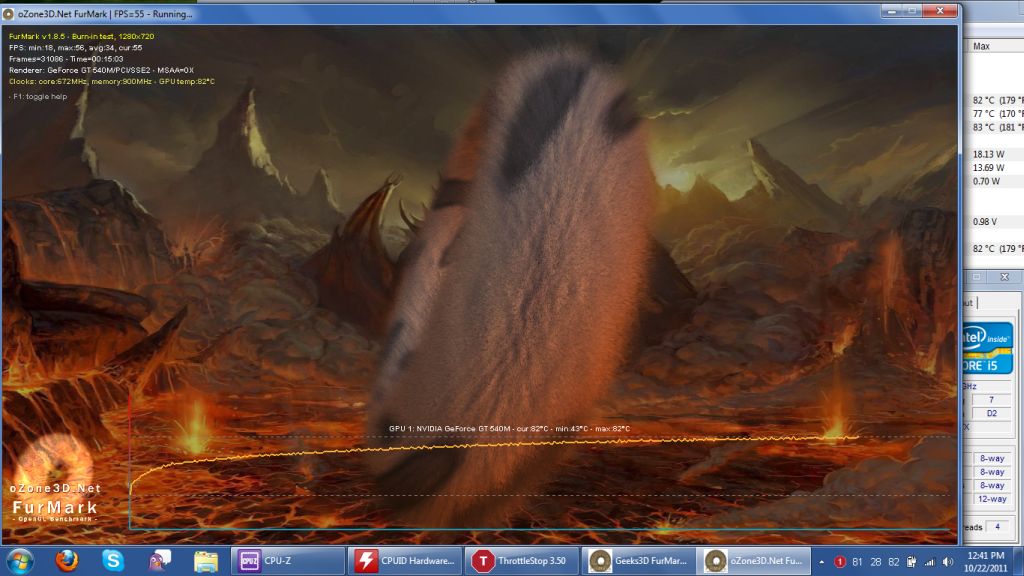Click the FurMark window title bar icon
The width and height of the screenshot is (1024, 576).
click(8, 14)
